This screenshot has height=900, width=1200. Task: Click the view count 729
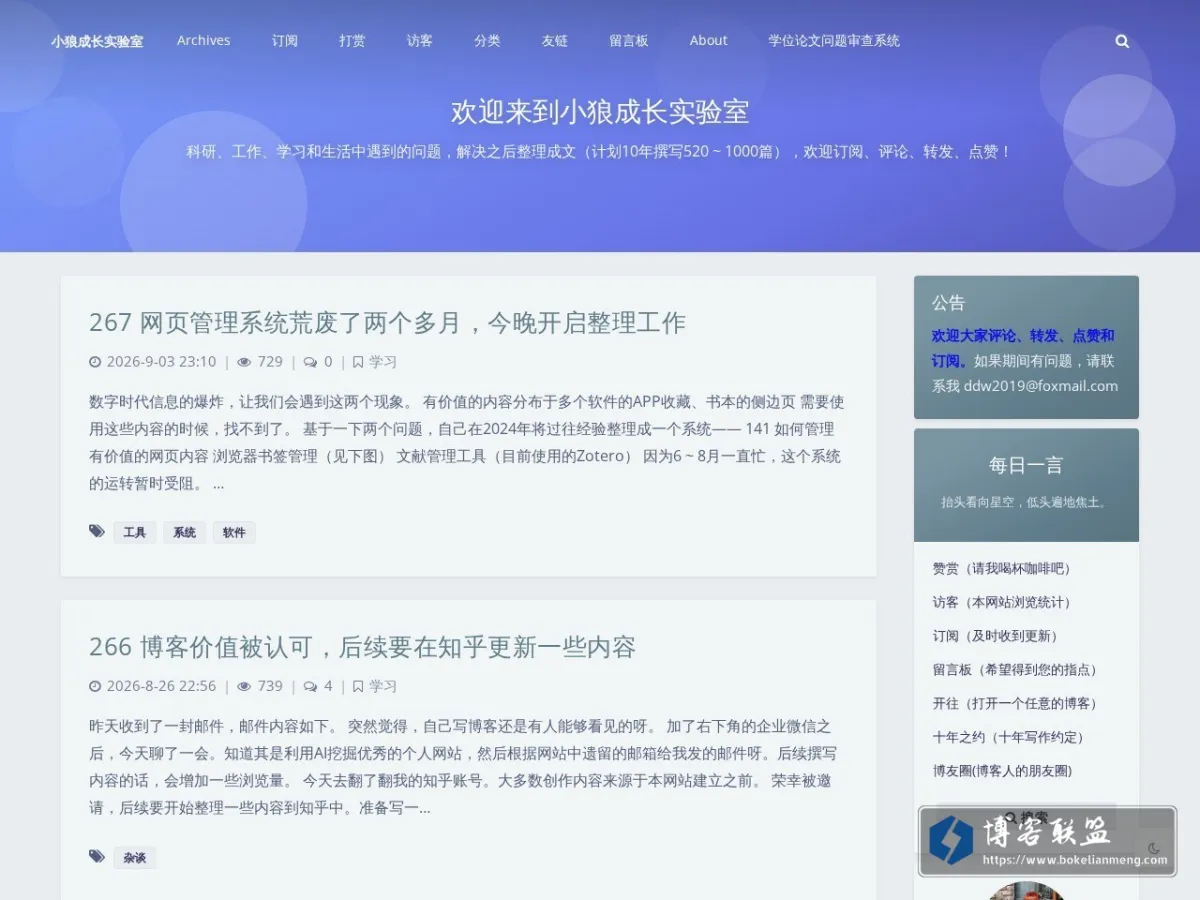(270, 362)
